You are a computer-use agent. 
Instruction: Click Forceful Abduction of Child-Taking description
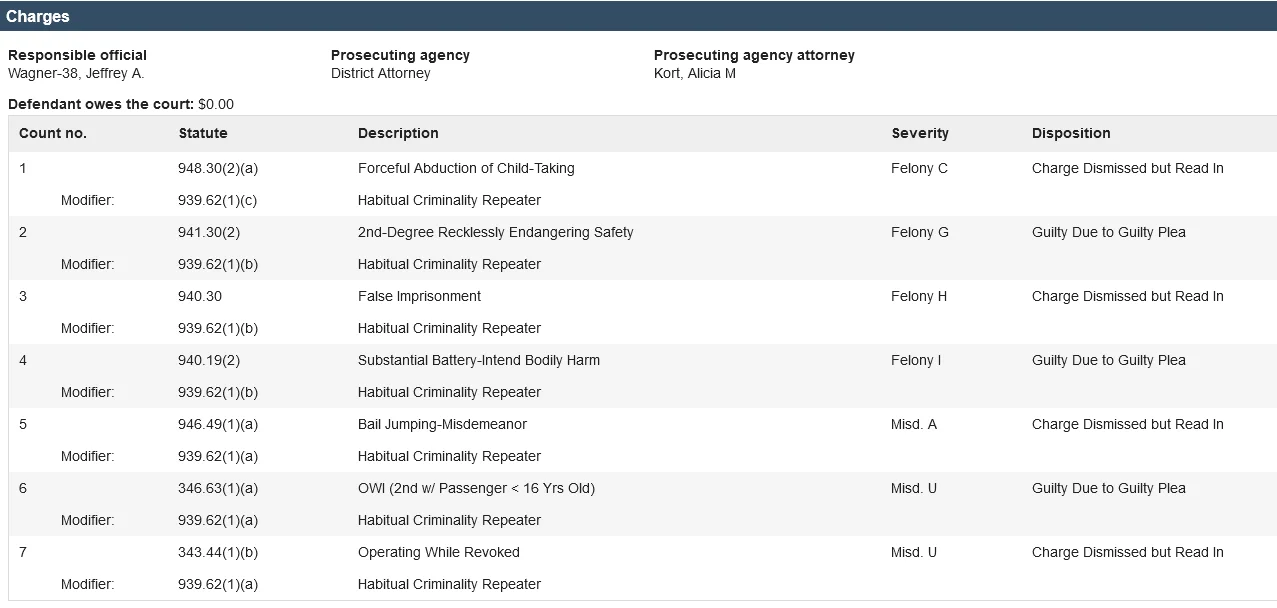pos(466,168)
